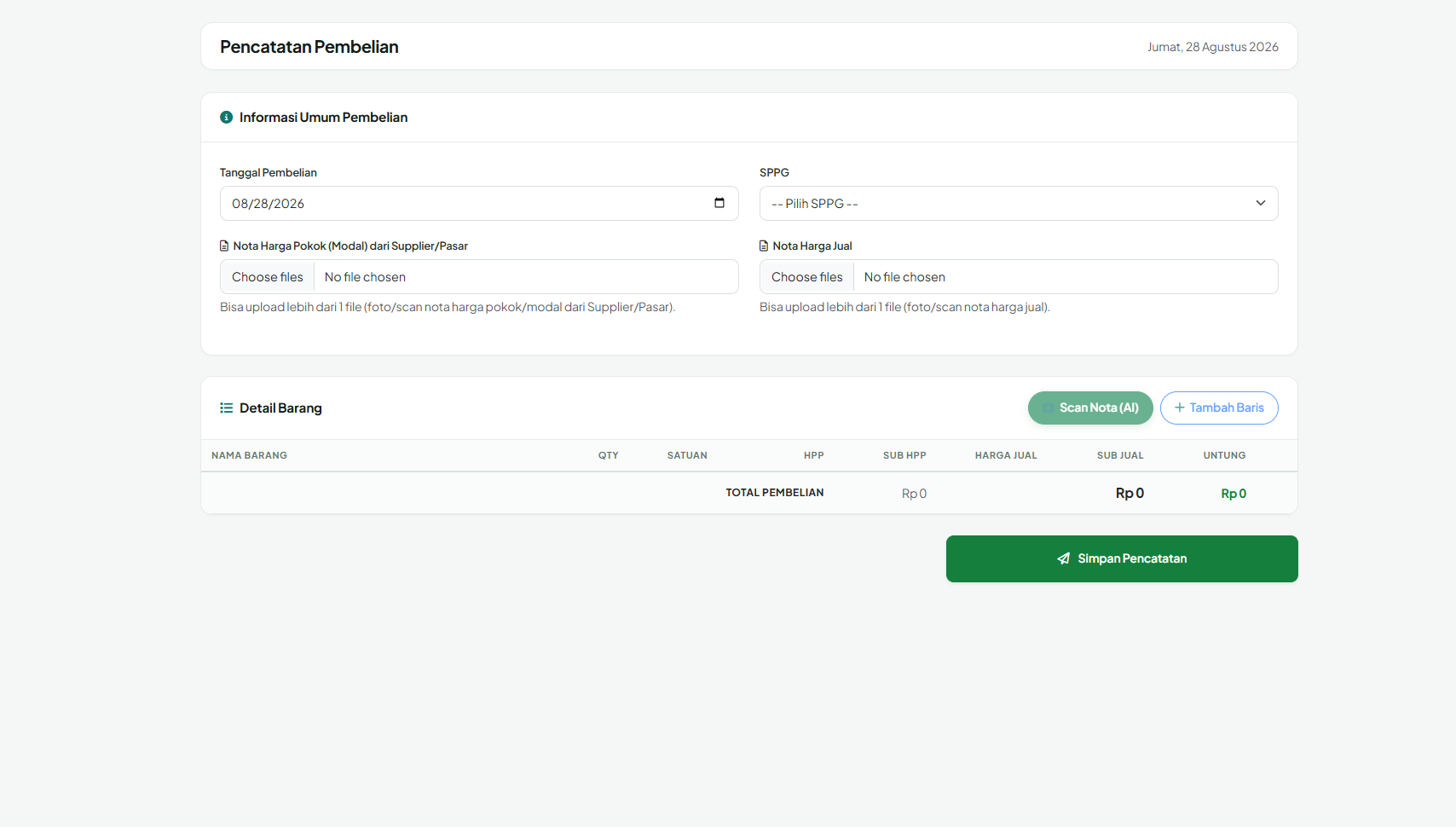Viewport: 1456px width, 827px height.
Task: Click the bold Sub Jual total Rp 0
Action: [1130, 493]
